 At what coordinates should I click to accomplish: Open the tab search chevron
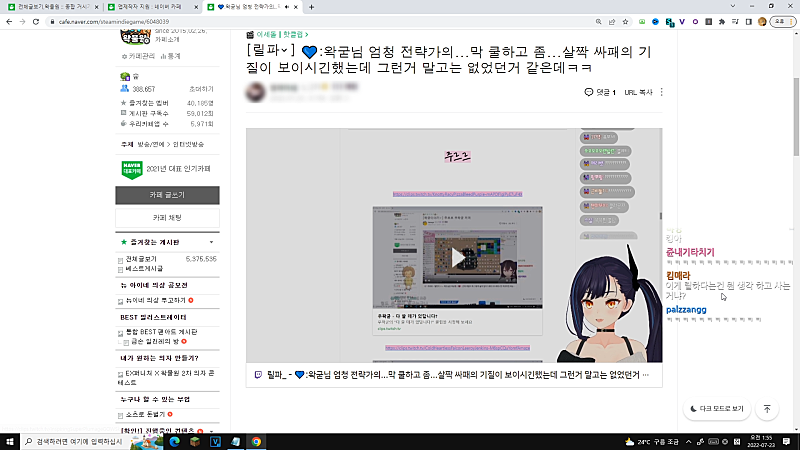733,6
